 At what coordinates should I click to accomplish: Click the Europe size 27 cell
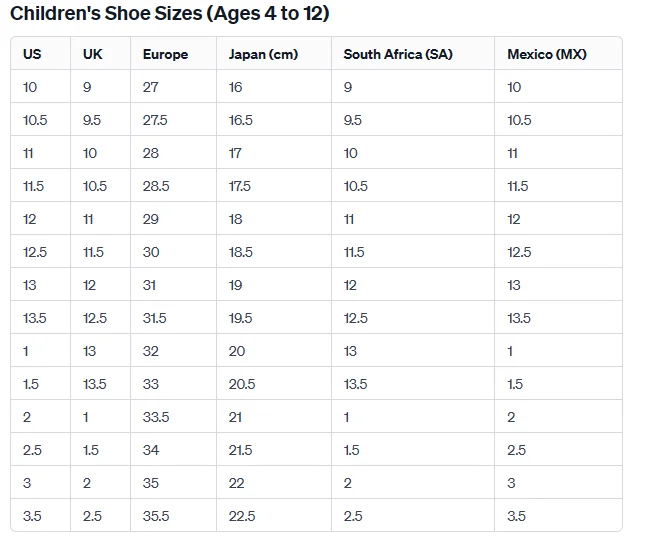[x=151, y=87]
